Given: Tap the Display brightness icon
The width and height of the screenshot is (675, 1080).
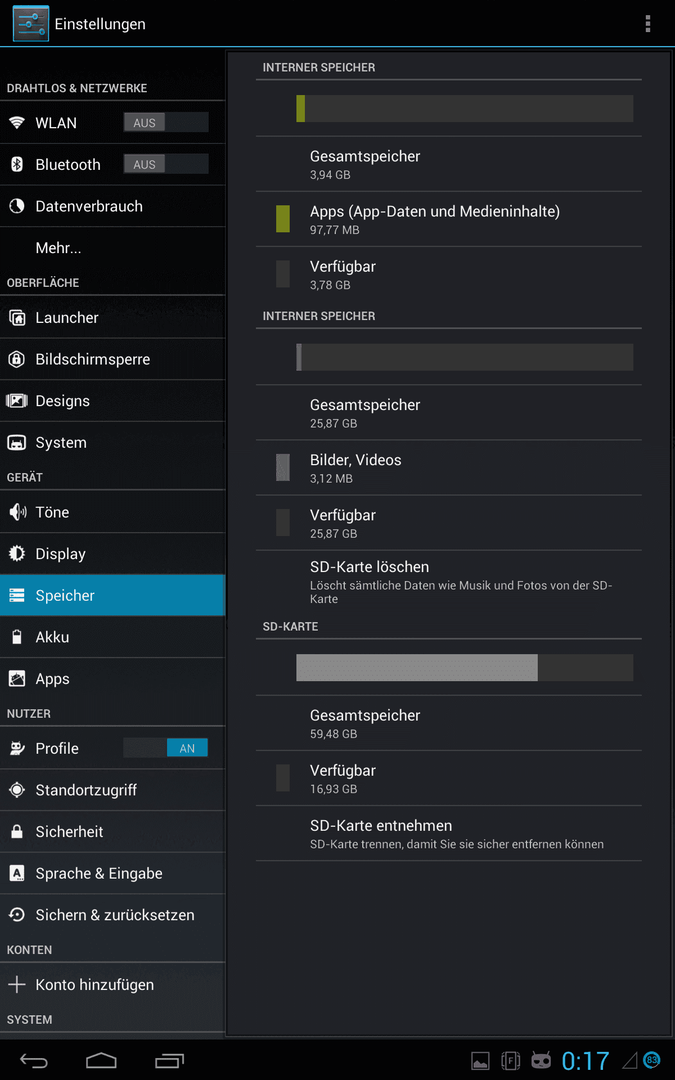Looking at the screenshot, I should click(17, 554).
